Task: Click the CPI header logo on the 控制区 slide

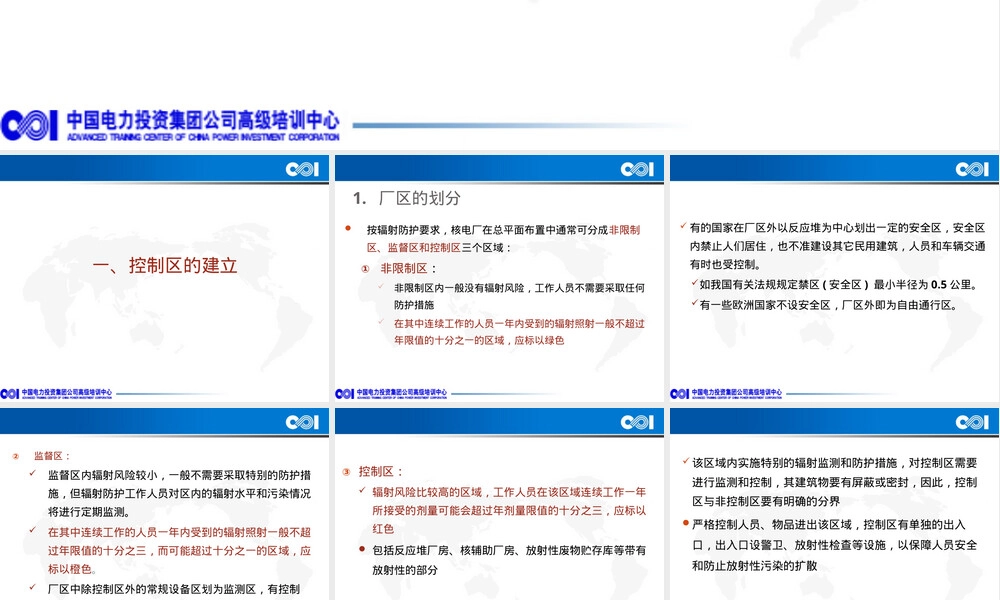Action: pos(637,422)
